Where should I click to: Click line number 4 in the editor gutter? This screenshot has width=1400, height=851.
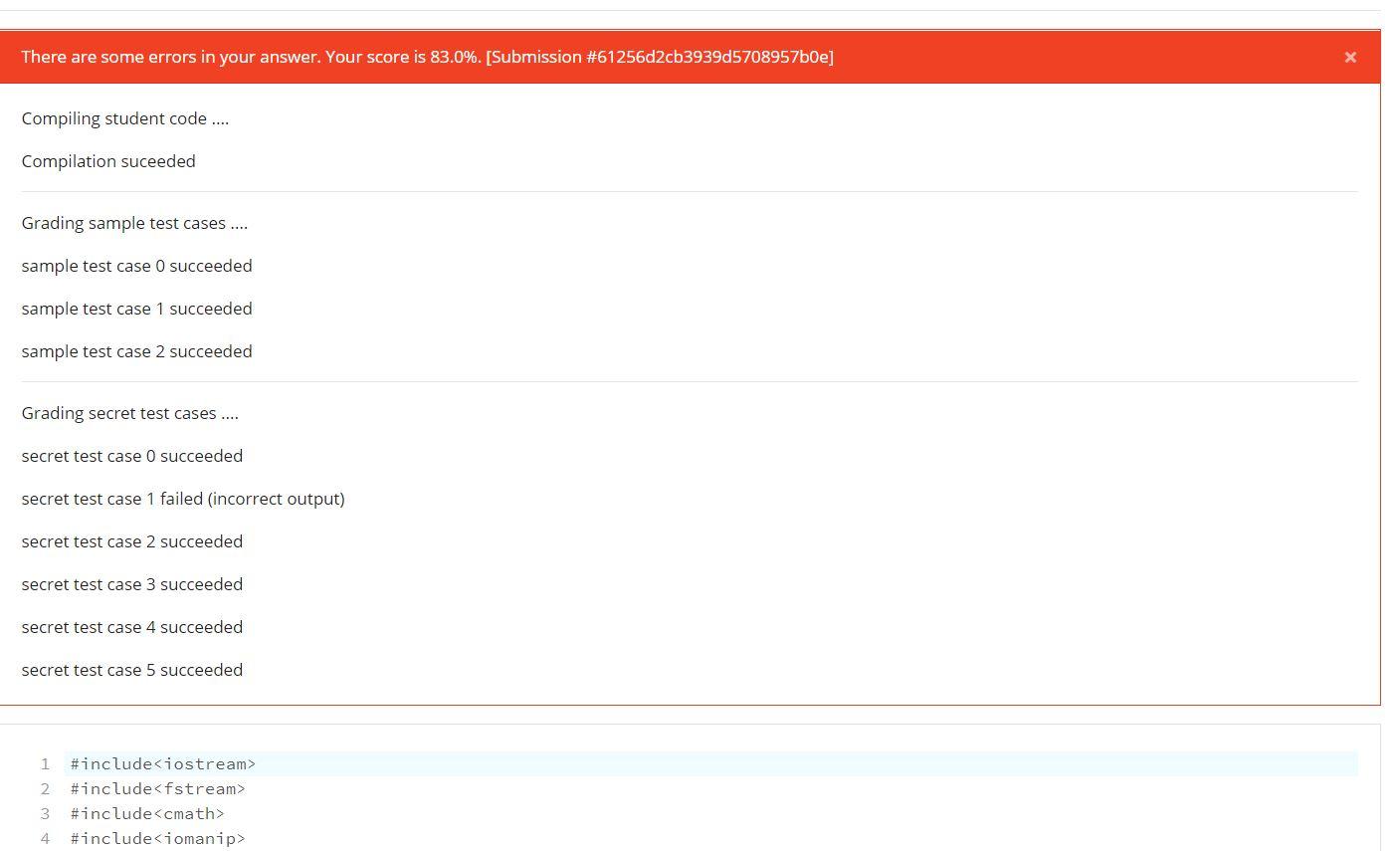tap(45, 839)
